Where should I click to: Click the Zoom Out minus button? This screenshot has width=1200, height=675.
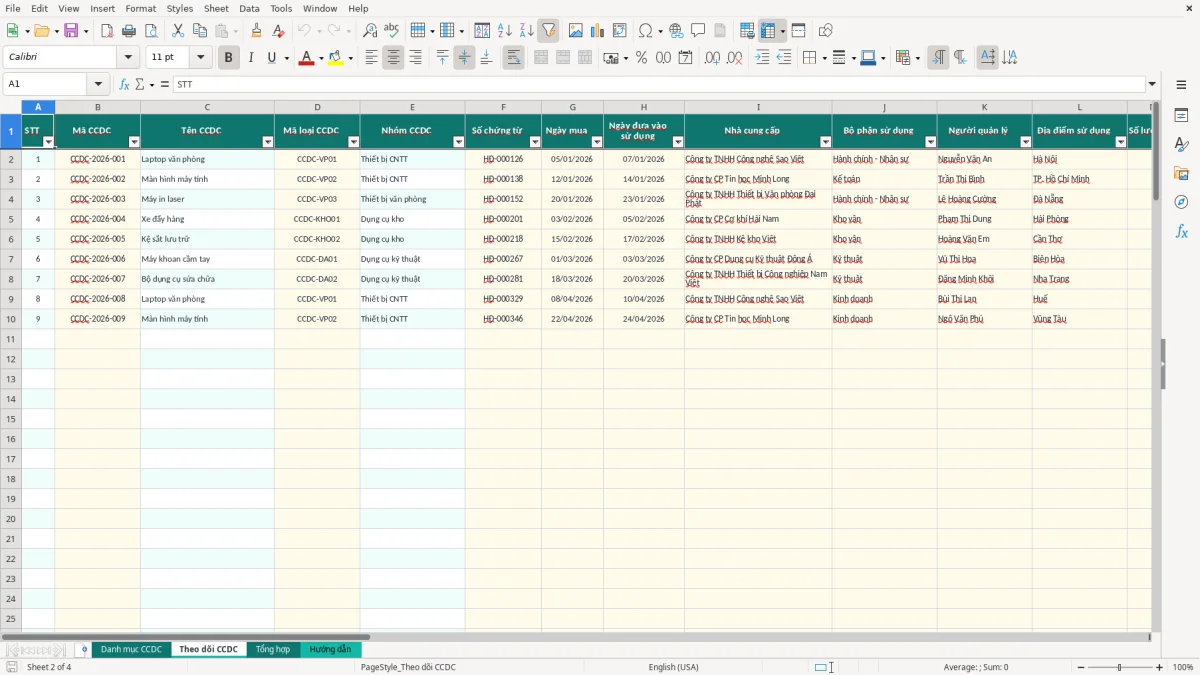point(1080,667)
